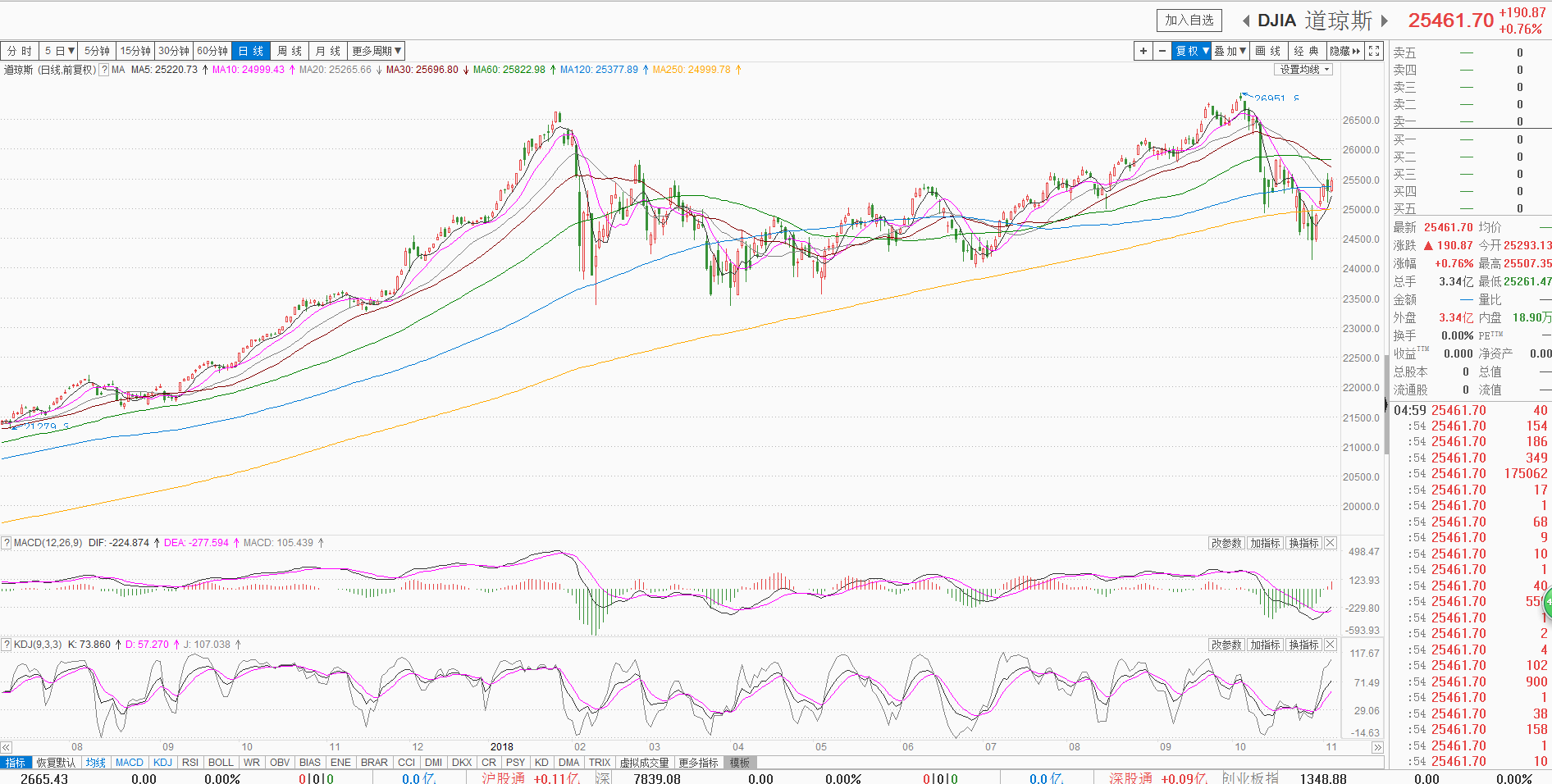Switch to 分时 intraday view
This screenshot has width=1552, height=784.
coord(20,51)
